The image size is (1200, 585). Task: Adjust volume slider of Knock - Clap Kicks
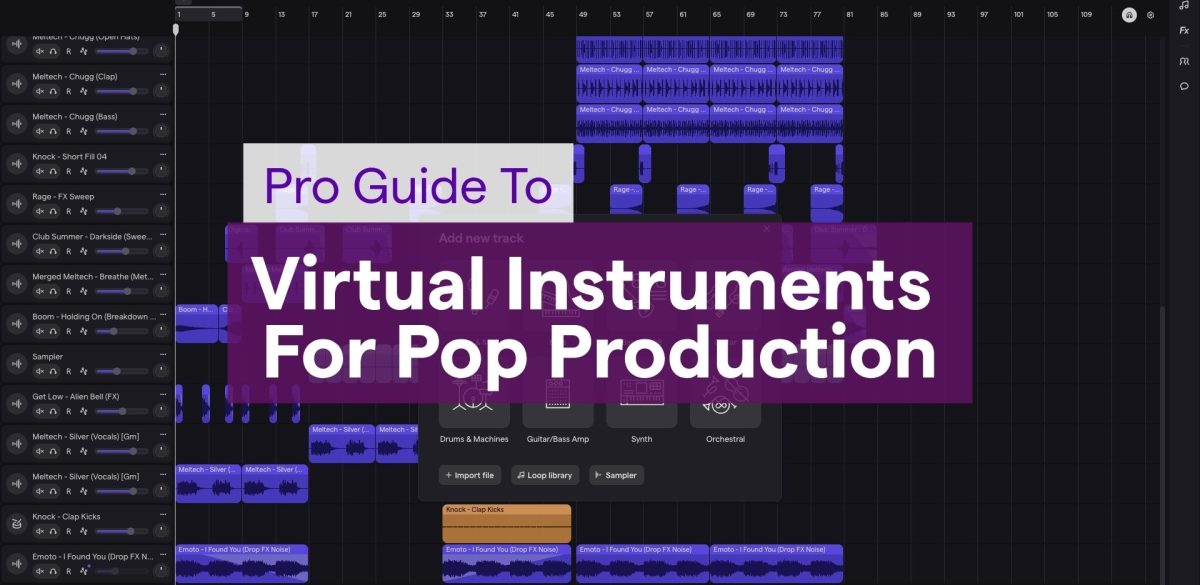coord(122,531)
